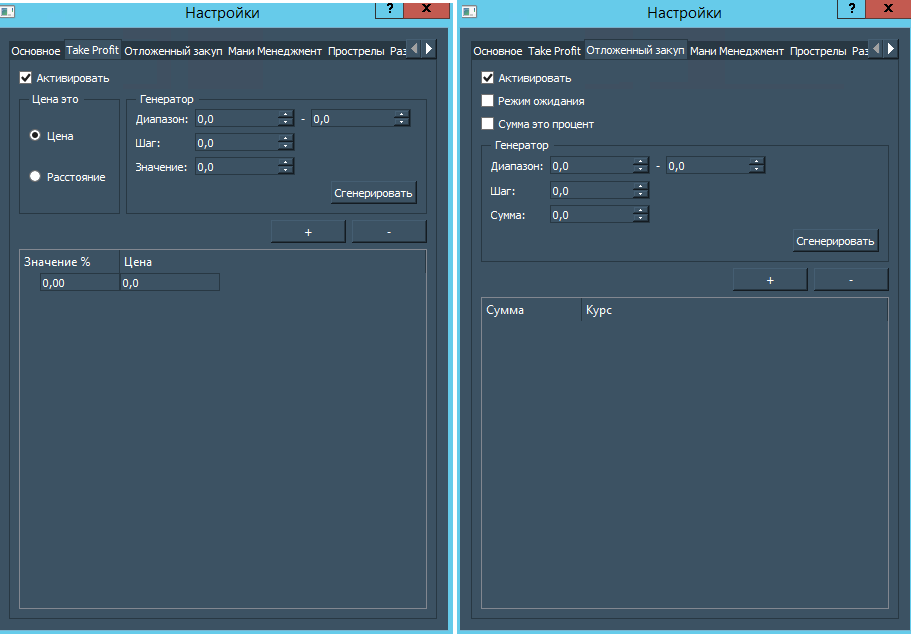This screenshot has width=911, height=634.
Task: Click the 0,00 cell under Значение %
Action: click(80, 283)
